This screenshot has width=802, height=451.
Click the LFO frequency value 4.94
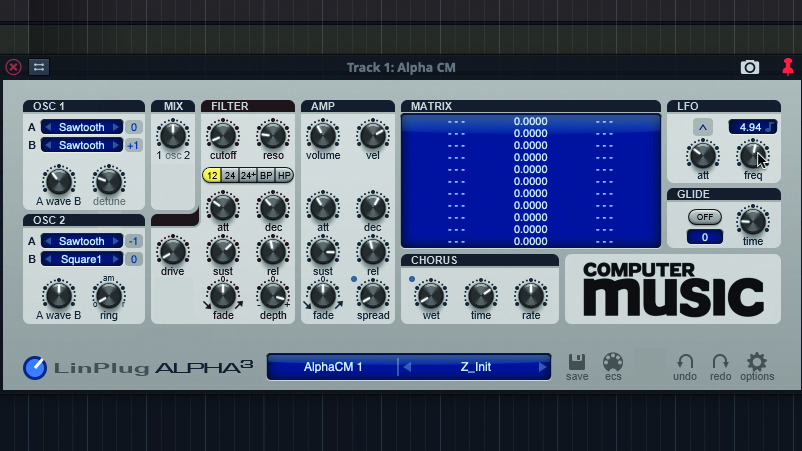tap(750, 127)
